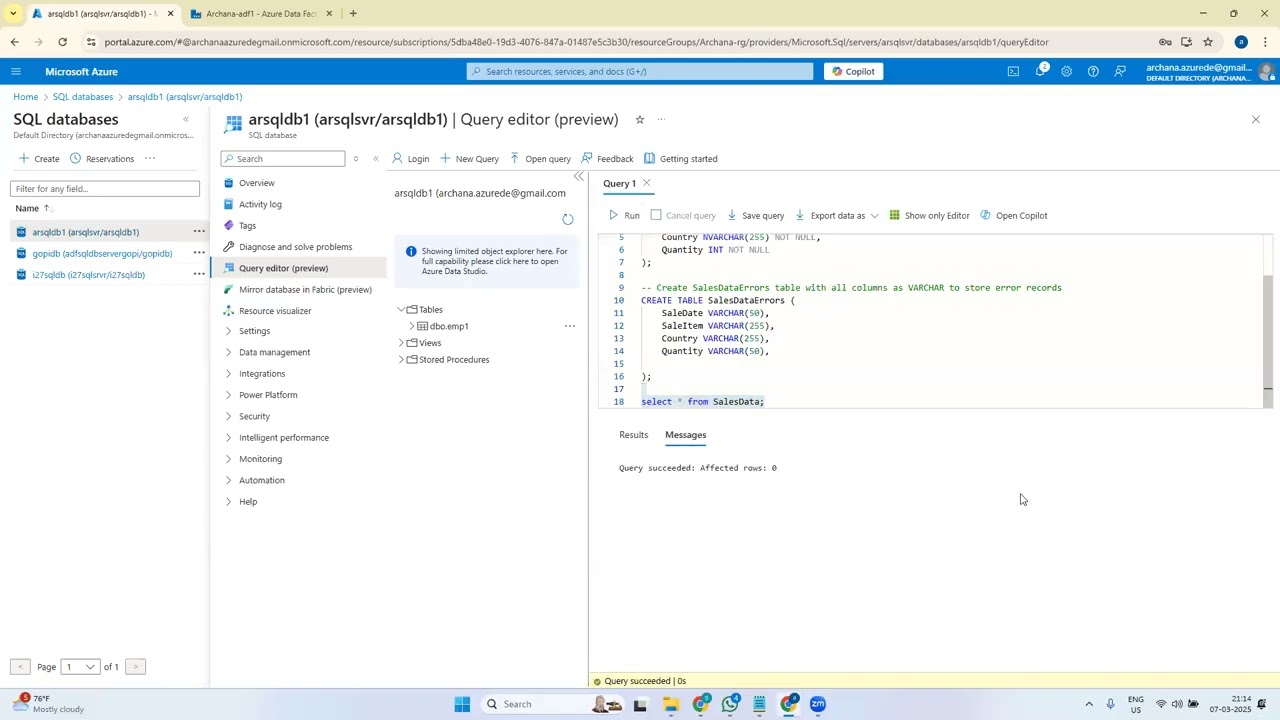Favorite this resource with the star icon
The height and width of the screenshot is (720, 1280).
[640, 119]
